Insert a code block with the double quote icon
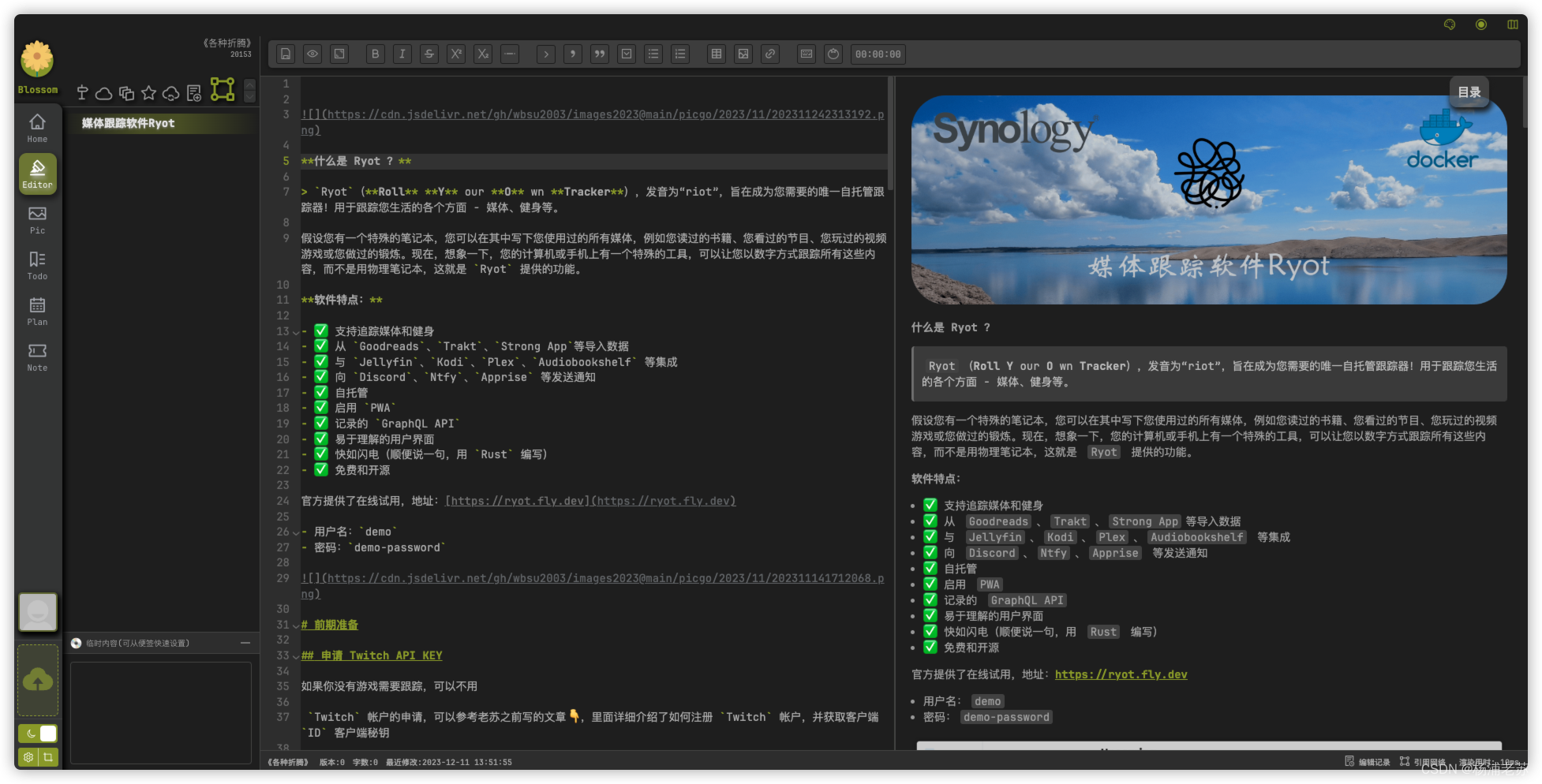1542x784 pixels. point(600,54)
